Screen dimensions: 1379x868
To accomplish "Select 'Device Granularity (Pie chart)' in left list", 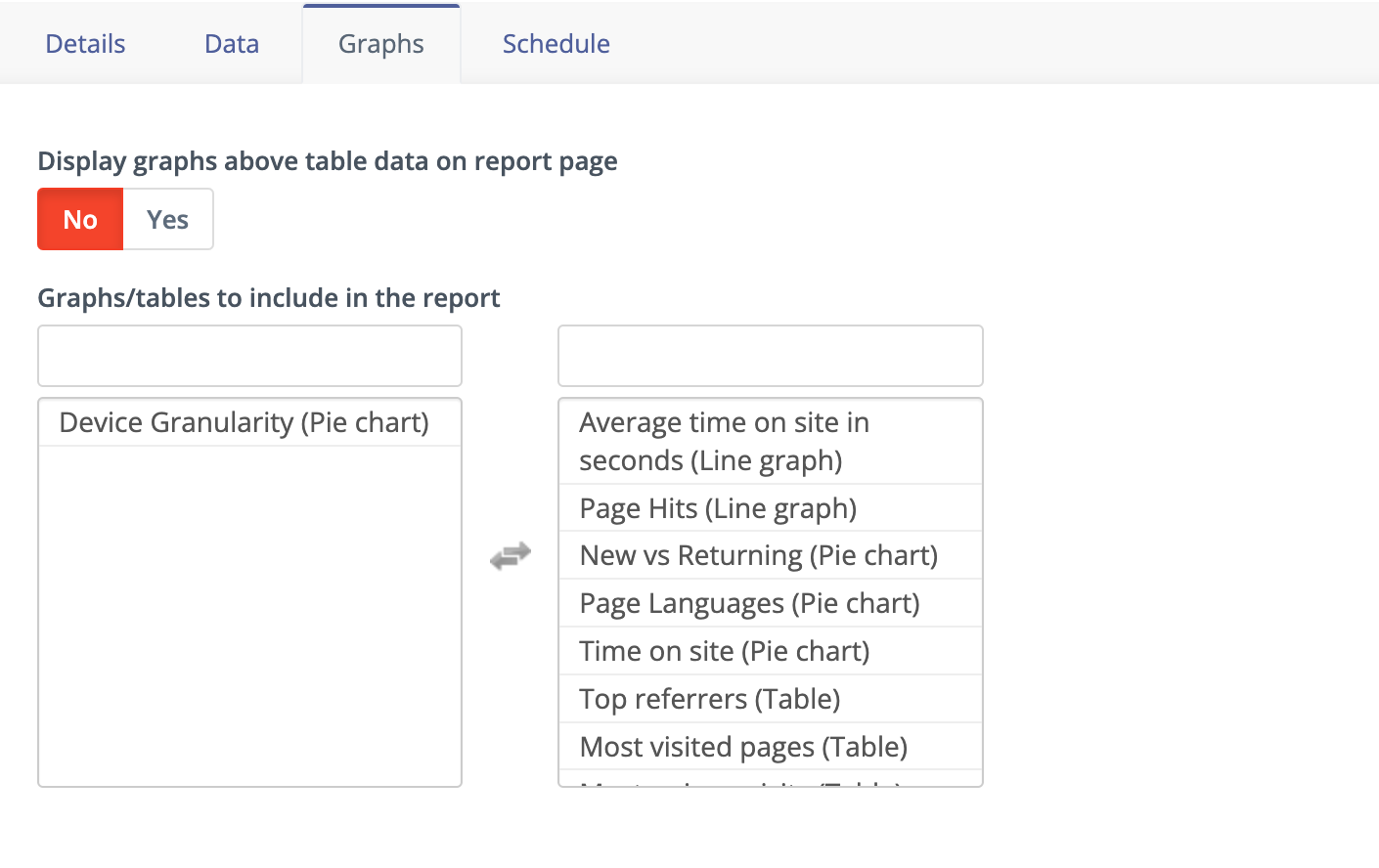I will click(x=245, y=421).
